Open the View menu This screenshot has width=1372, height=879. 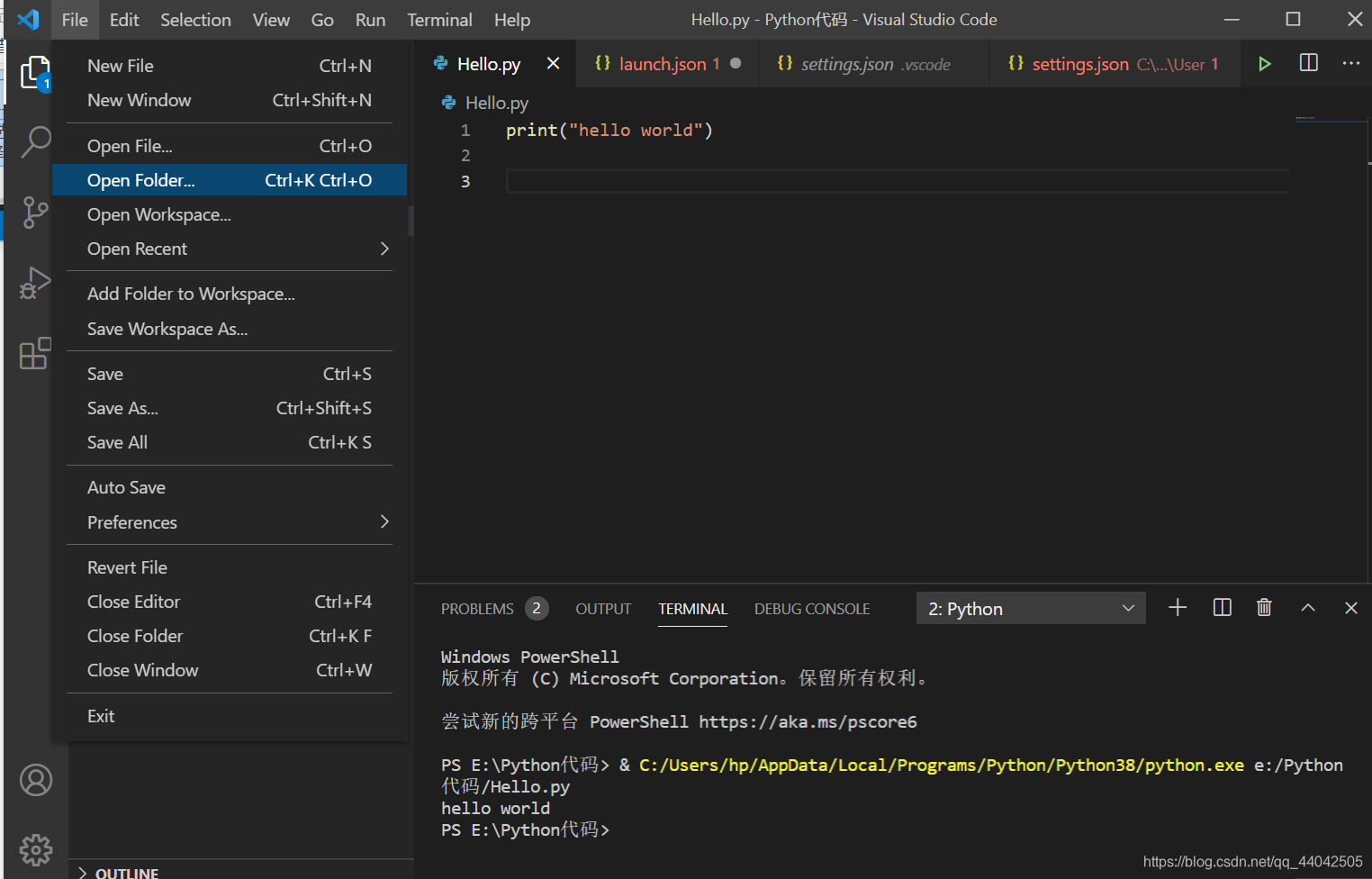click(271, 20)
